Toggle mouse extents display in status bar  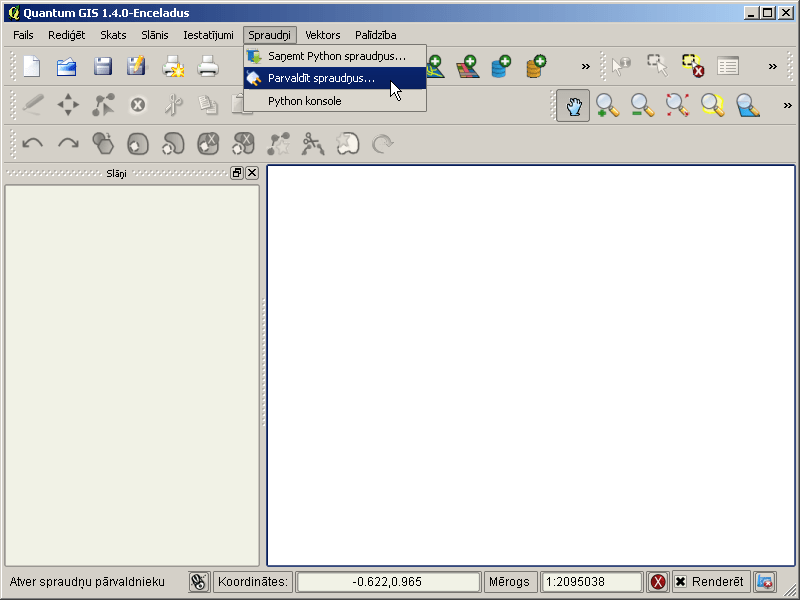(x=199, y=582)
